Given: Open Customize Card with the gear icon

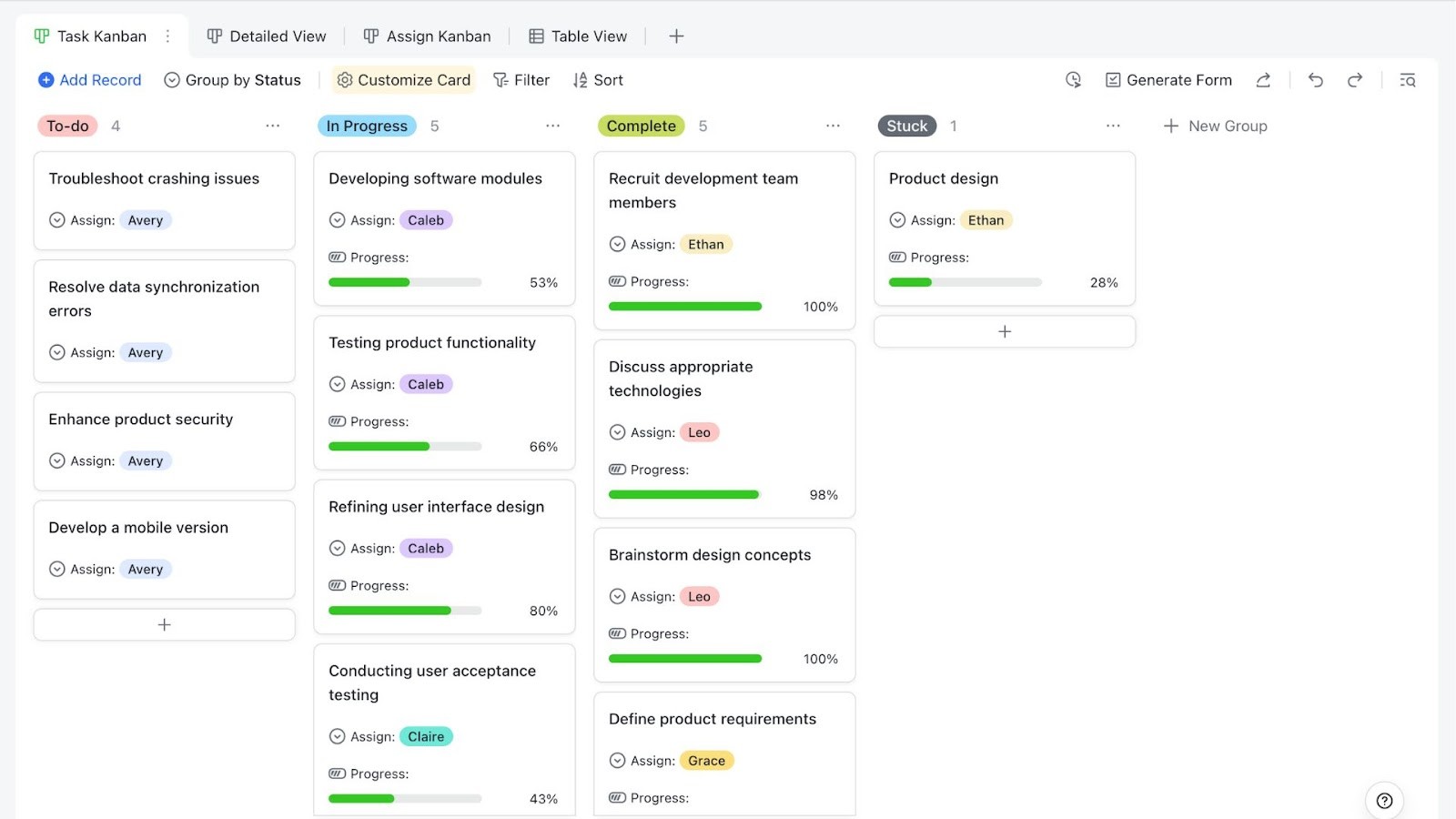Looking at the screenshot, I should tap(345, 80).
